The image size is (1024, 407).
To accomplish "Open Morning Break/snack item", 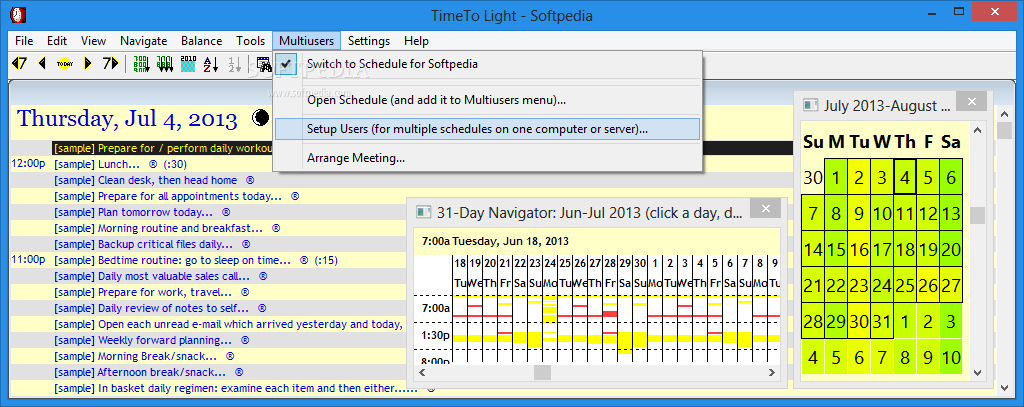I will point(135,356).
